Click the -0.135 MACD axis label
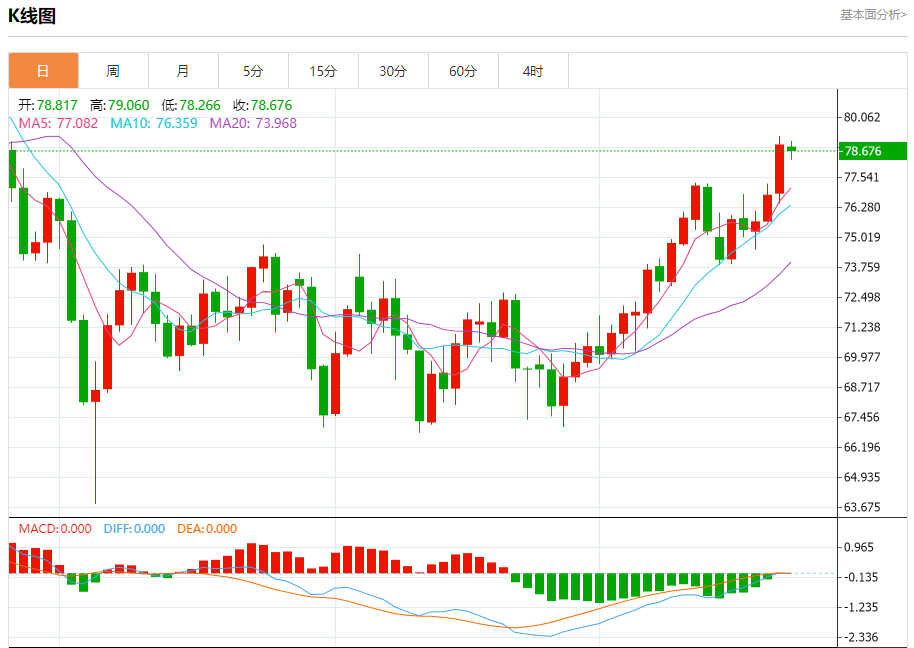 (x=860, y=577)
